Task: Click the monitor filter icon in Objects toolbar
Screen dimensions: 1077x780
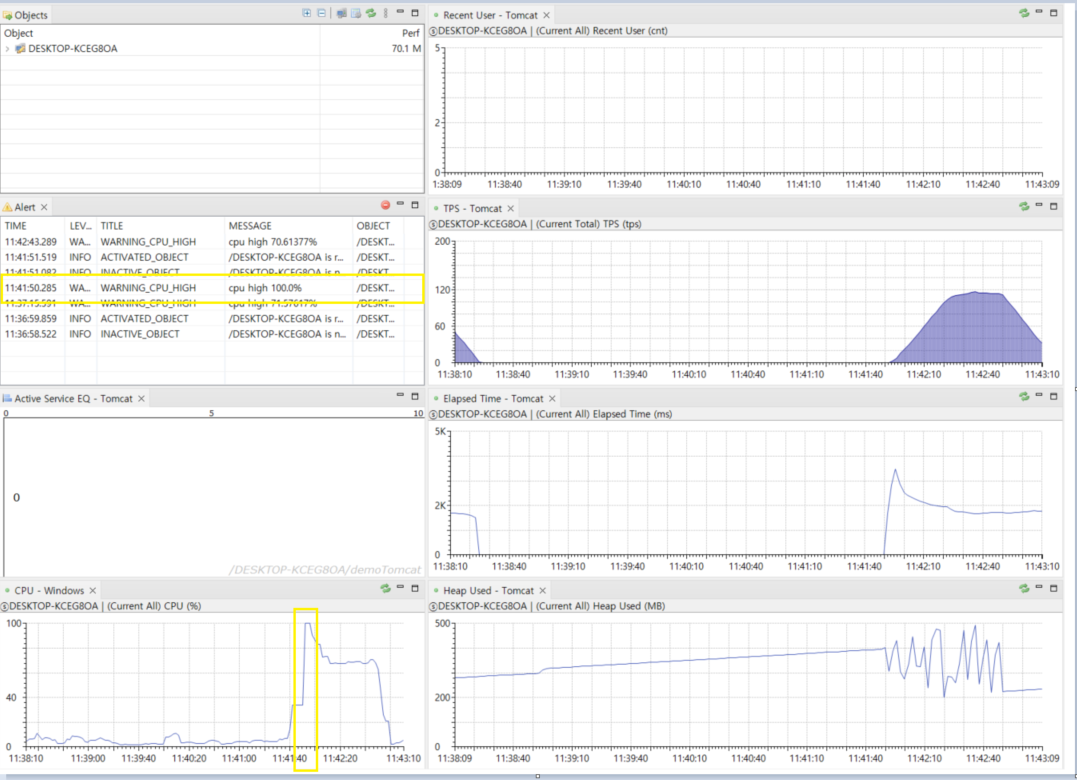Action: click(341, 13)
